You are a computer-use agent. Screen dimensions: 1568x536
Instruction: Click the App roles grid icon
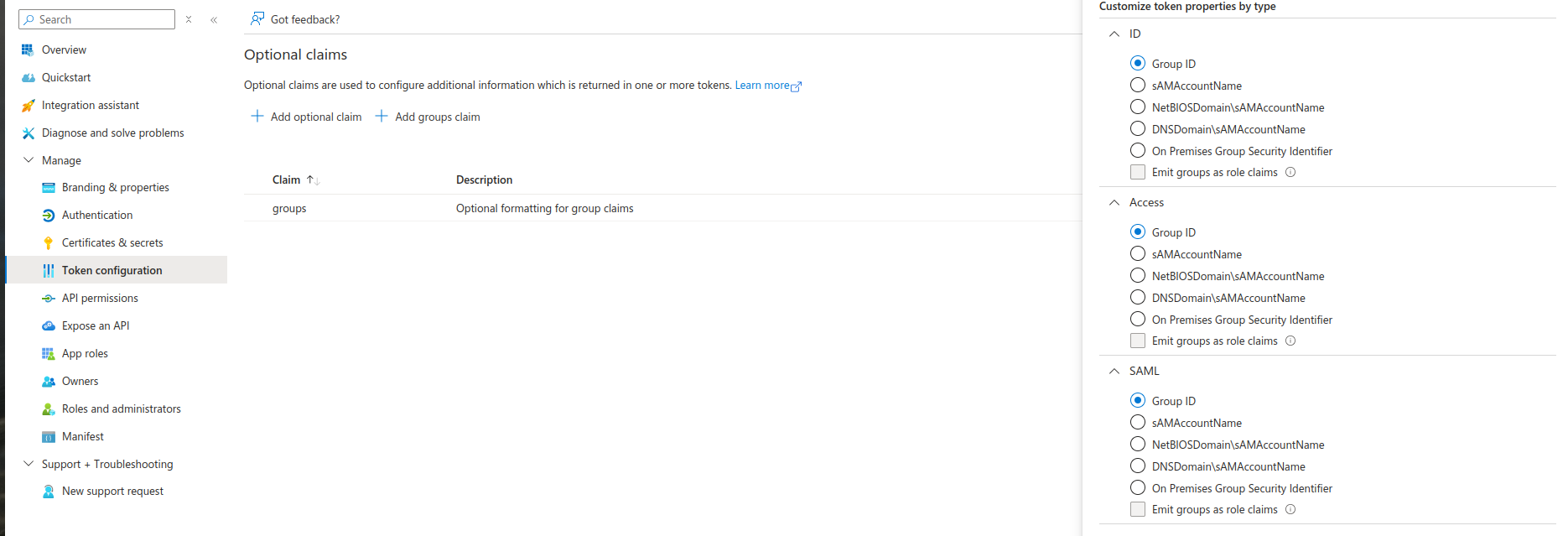[x=49, y=354]
